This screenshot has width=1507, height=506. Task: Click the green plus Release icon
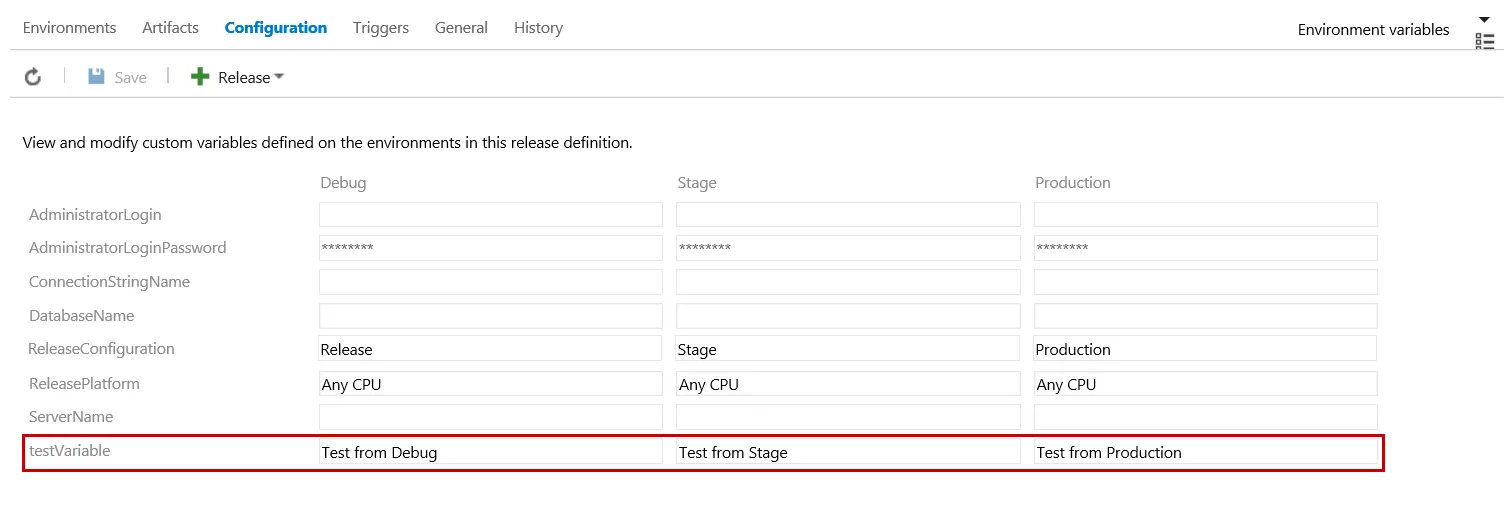tap(200, 77)
